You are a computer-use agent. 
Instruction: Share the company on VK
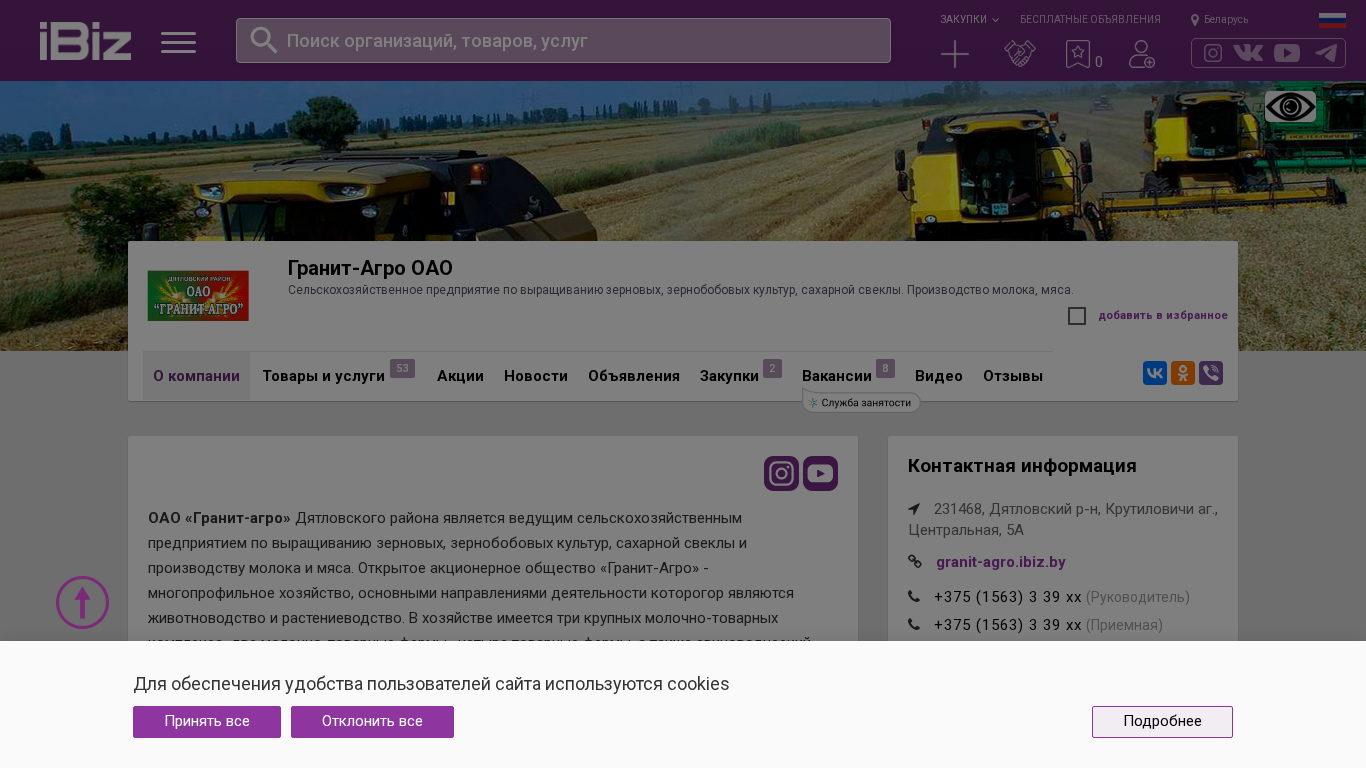1155,373
